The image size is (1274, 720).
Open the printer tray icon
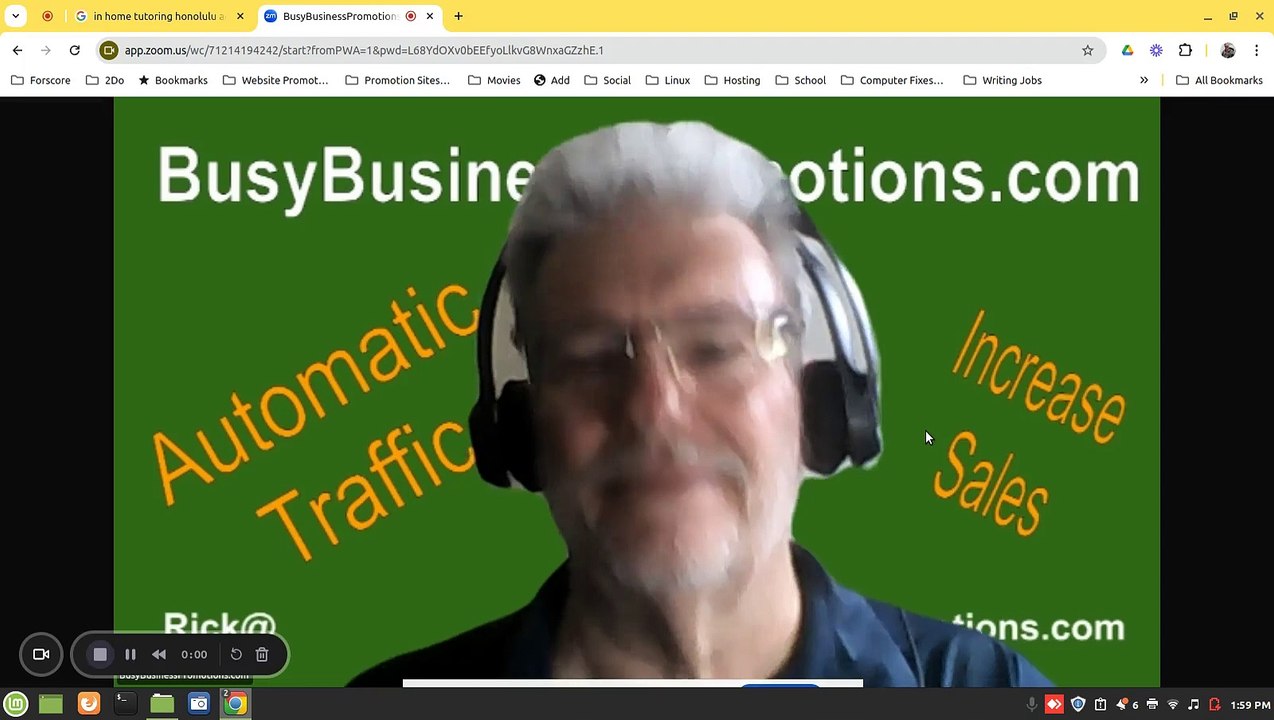pos(1152,705)
